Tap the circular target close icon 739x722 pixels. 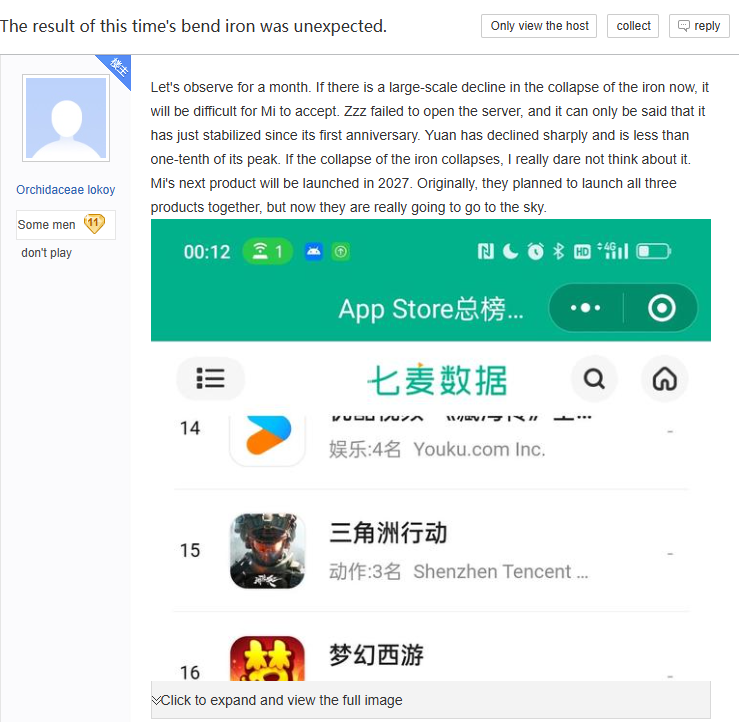661,308
